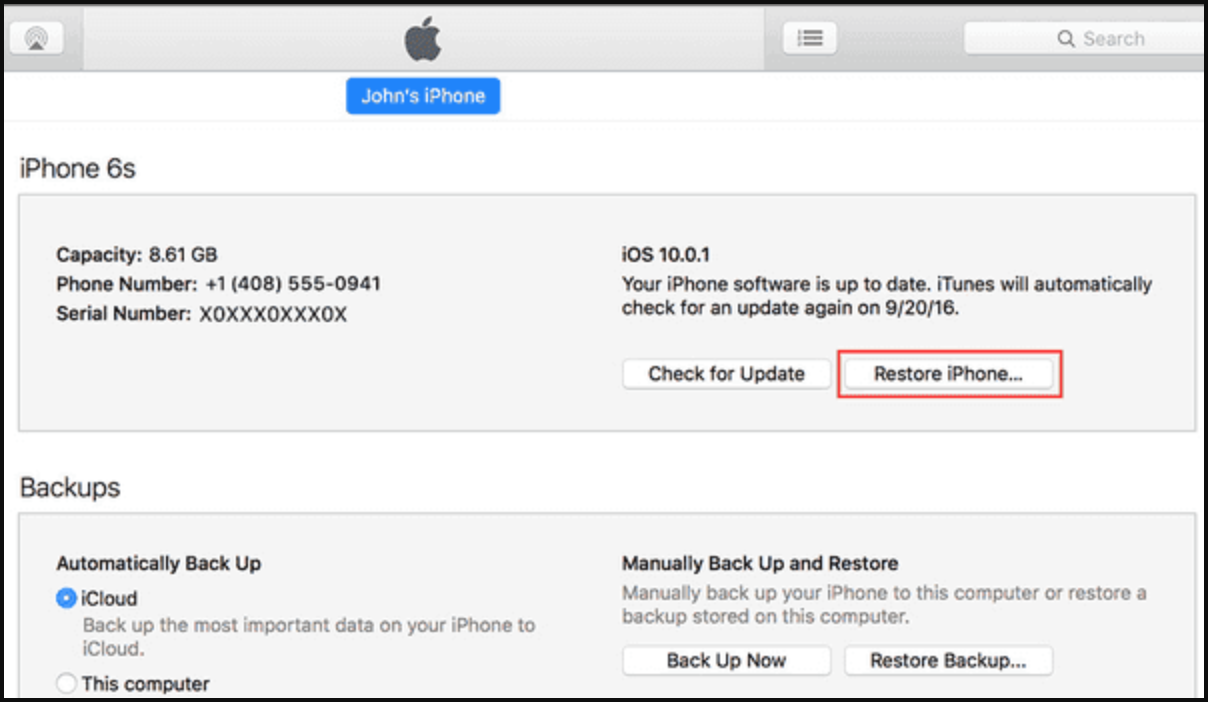Click Check for Update button
This screenshot has height=702, width=1208.
coord(727,374)
